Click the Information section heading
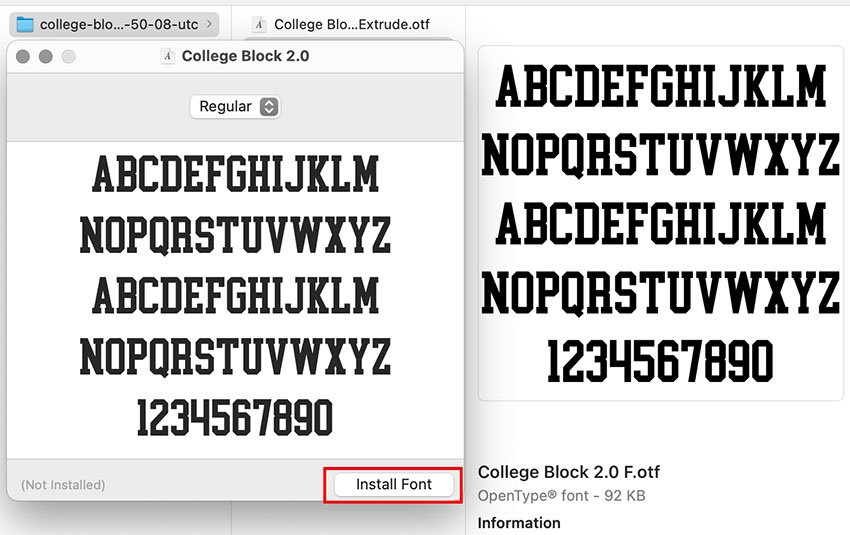 [519, 523]
